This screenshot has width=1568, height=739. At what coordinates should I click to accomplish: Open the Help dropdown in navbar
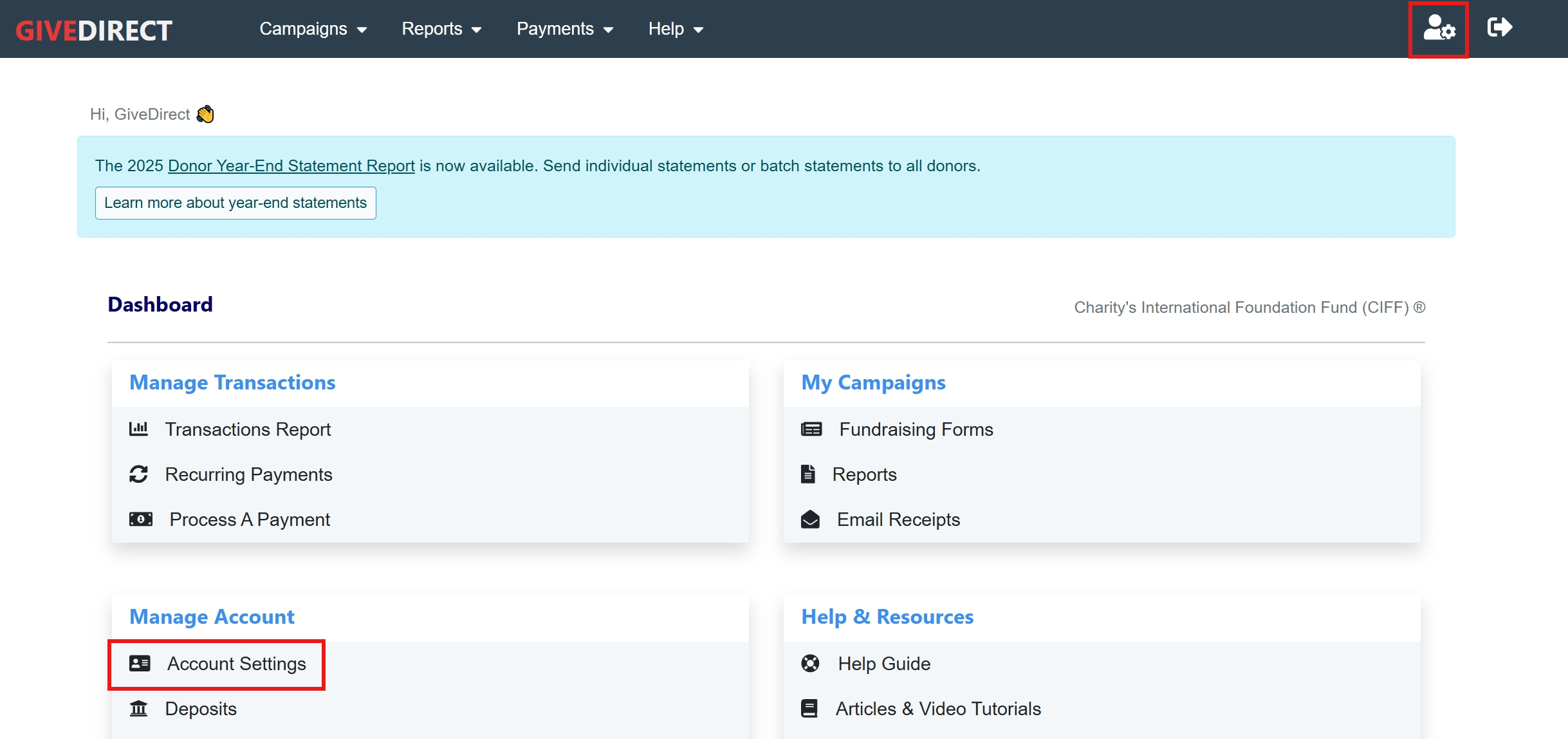676,29
